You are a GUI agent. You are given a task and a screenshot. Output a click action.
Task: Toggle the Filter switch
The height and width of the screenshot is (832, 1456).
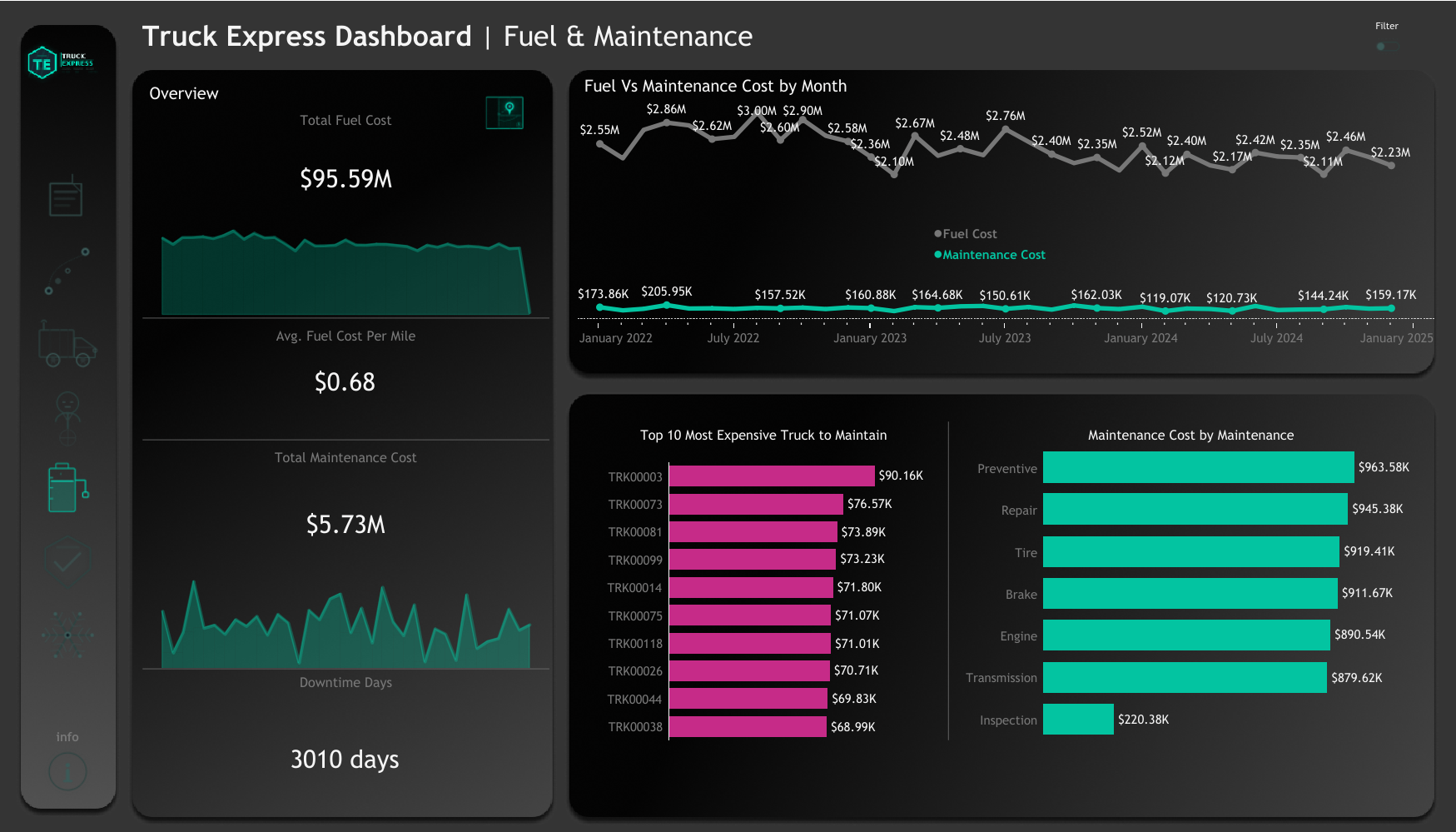click(x=1387, y=47)
